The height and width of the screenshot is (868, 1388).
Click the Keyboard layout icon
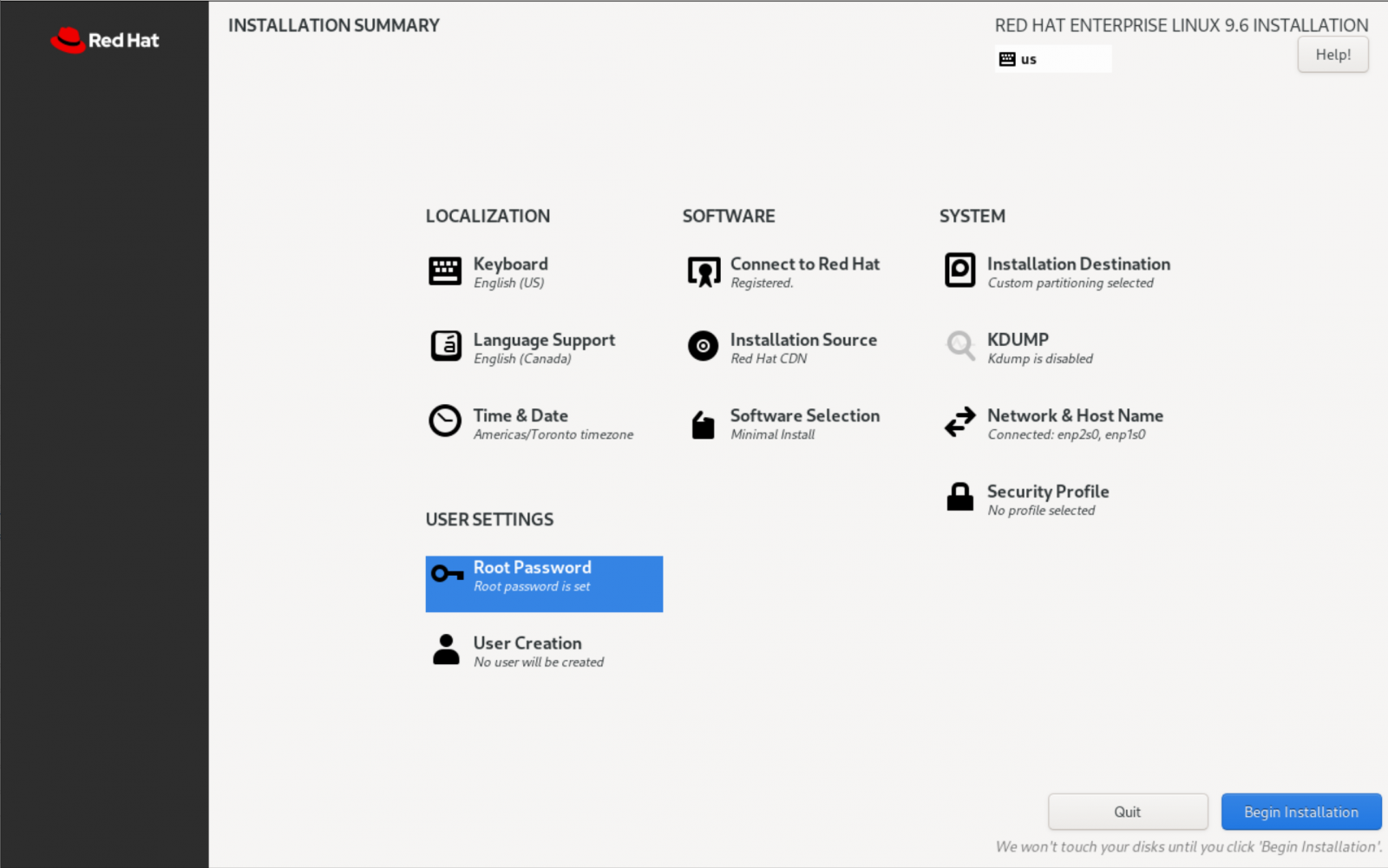tap(445, 271)
